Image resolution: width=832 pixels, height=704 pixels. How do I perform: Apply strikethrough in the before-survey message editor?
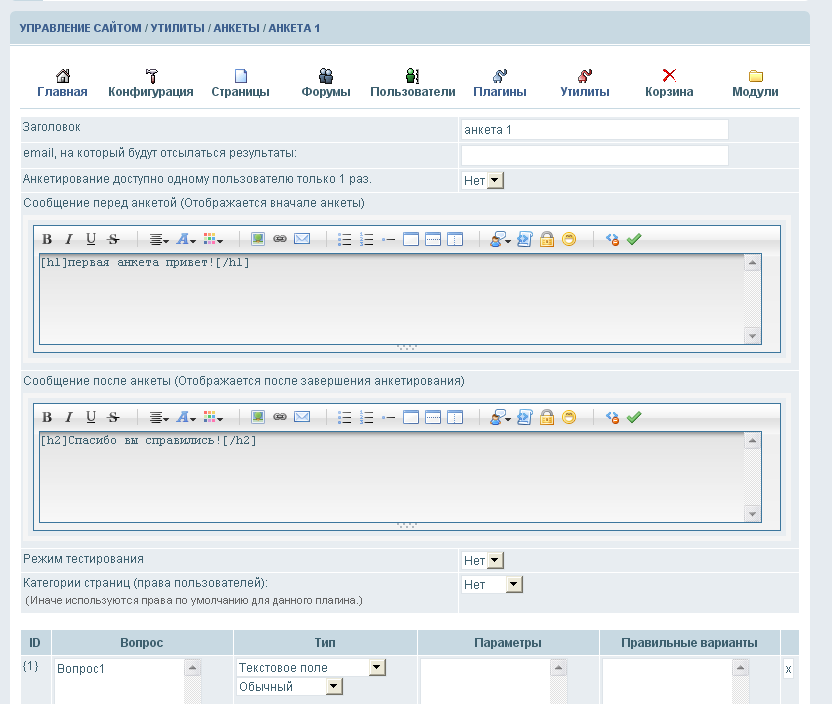click(x=113, y=239)
